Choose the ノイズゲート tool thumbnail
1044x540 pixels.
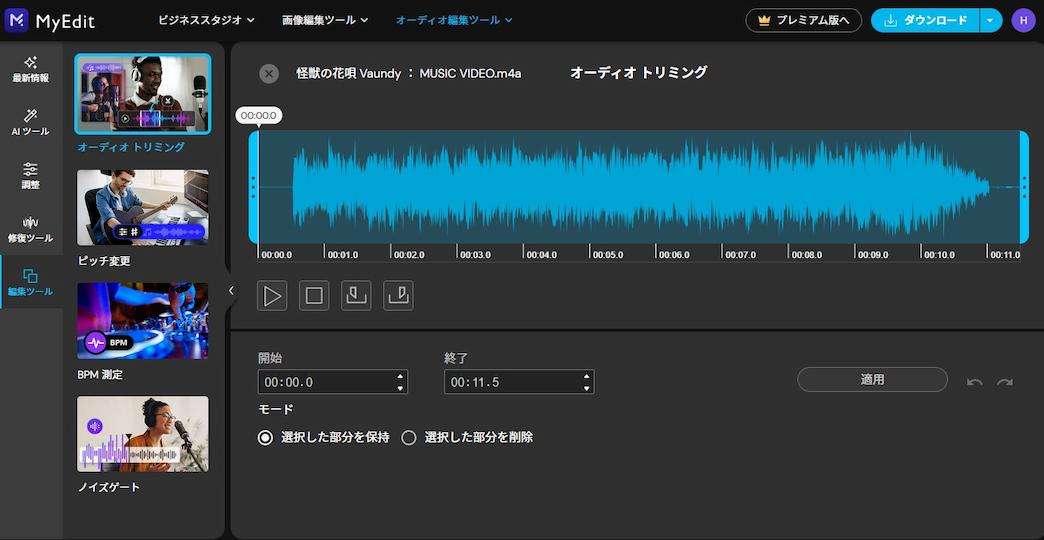point(142,434)
